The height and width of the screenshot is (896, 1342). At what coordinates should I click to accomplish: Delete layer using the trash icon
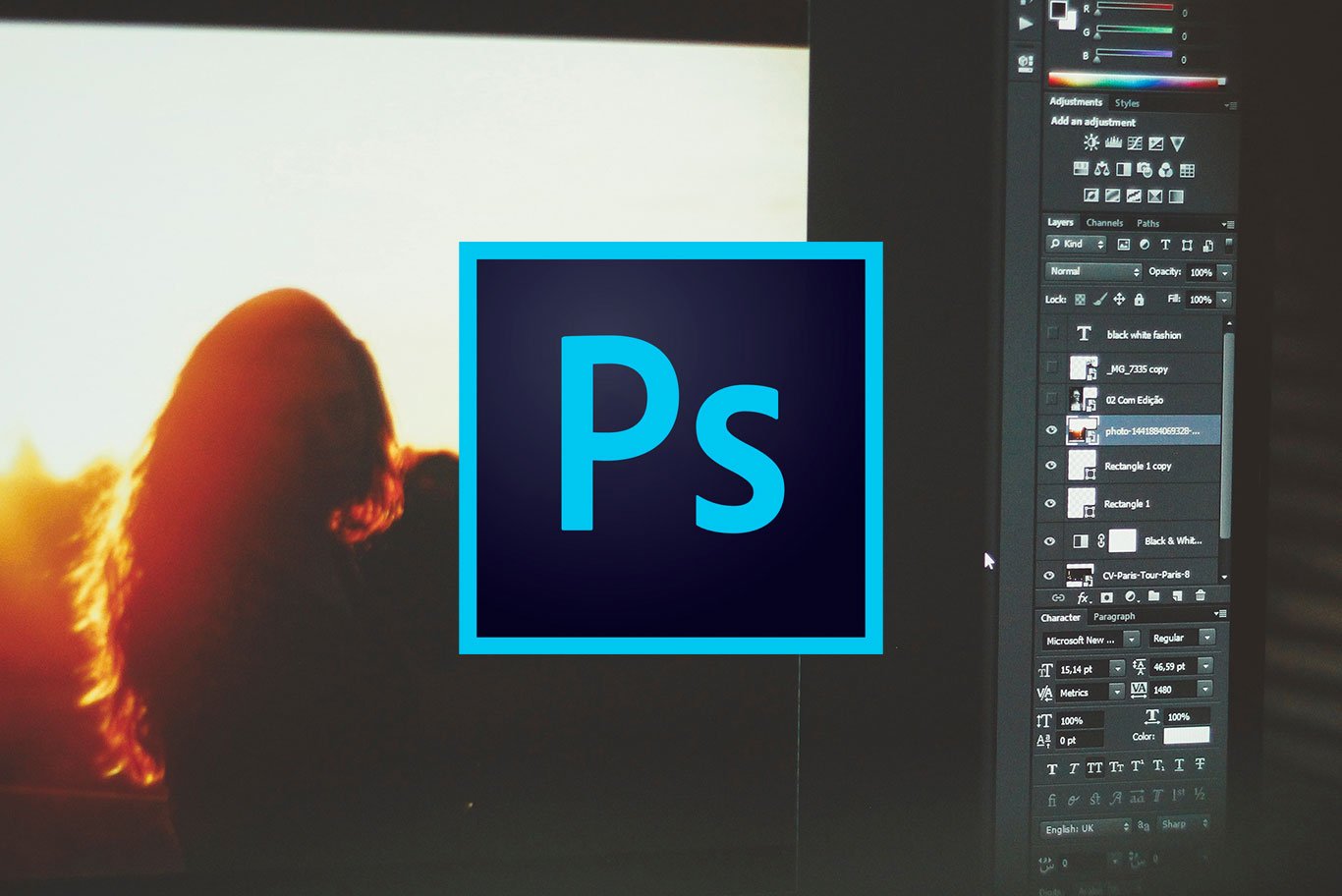coord(1201,596)
